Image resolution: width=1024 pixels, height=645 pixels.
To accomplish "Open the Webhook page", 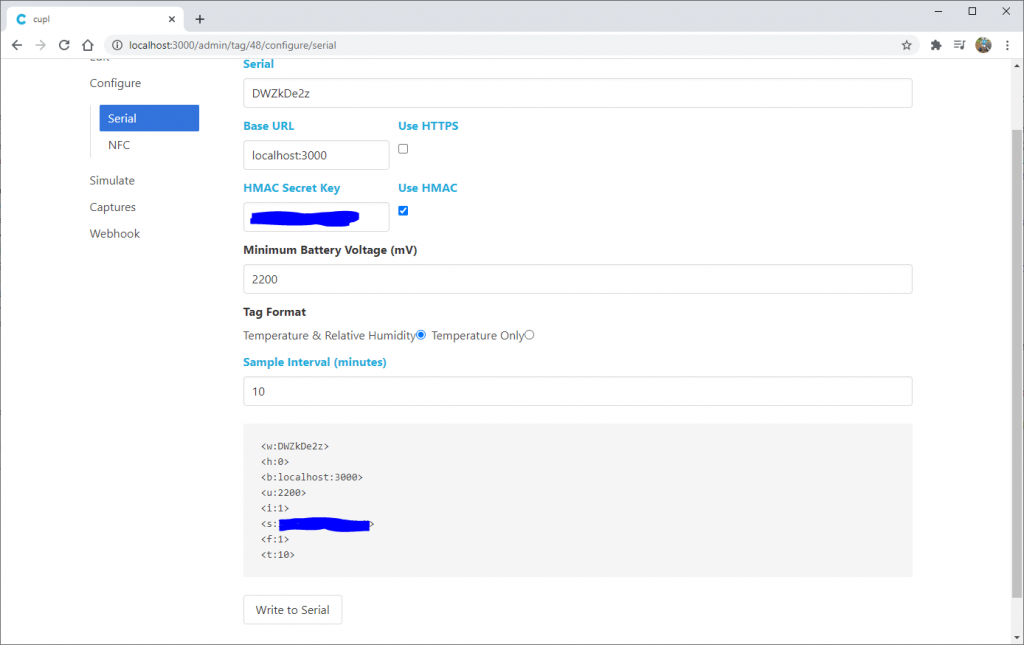I will point(114,234).
